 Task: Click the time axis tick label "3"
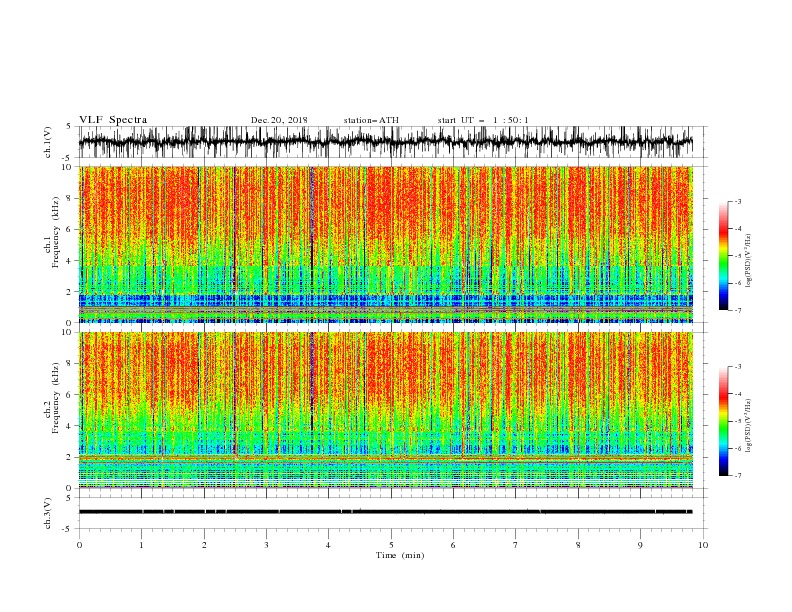(266, 545)
